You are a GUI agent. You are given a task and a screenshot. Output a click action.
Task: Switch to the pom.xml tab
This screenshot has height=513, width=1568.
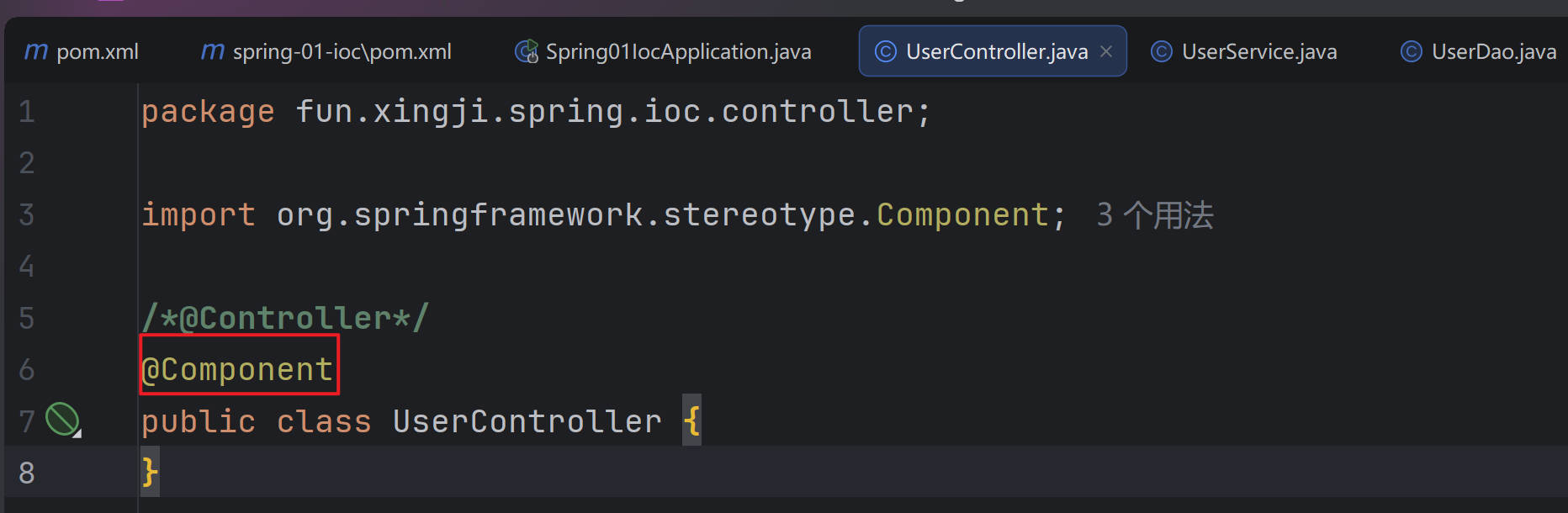97,52
